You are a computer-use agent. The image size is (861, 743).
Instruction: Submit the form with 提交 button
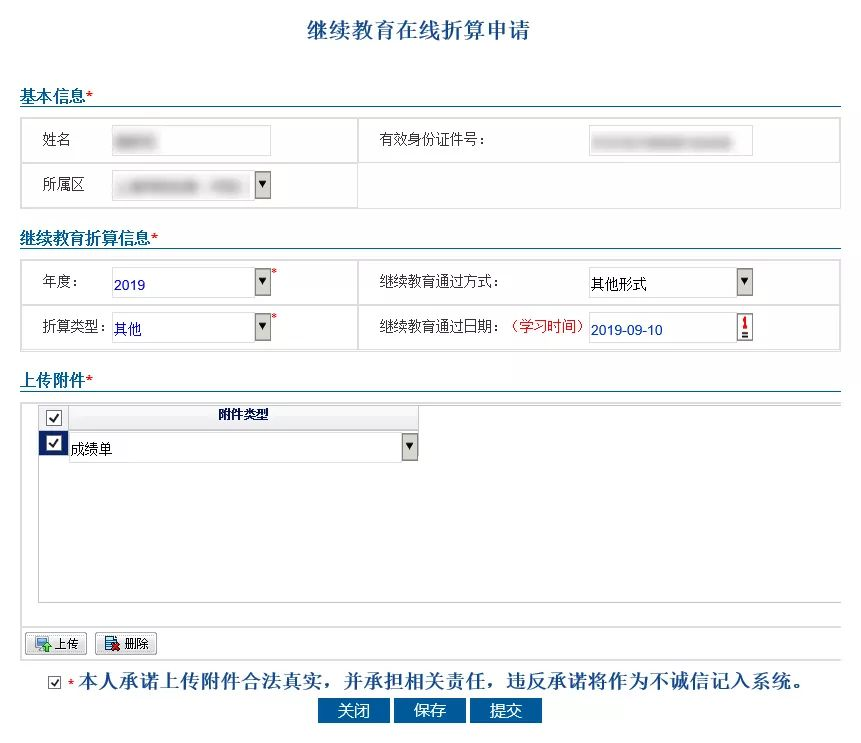[505, 711]
